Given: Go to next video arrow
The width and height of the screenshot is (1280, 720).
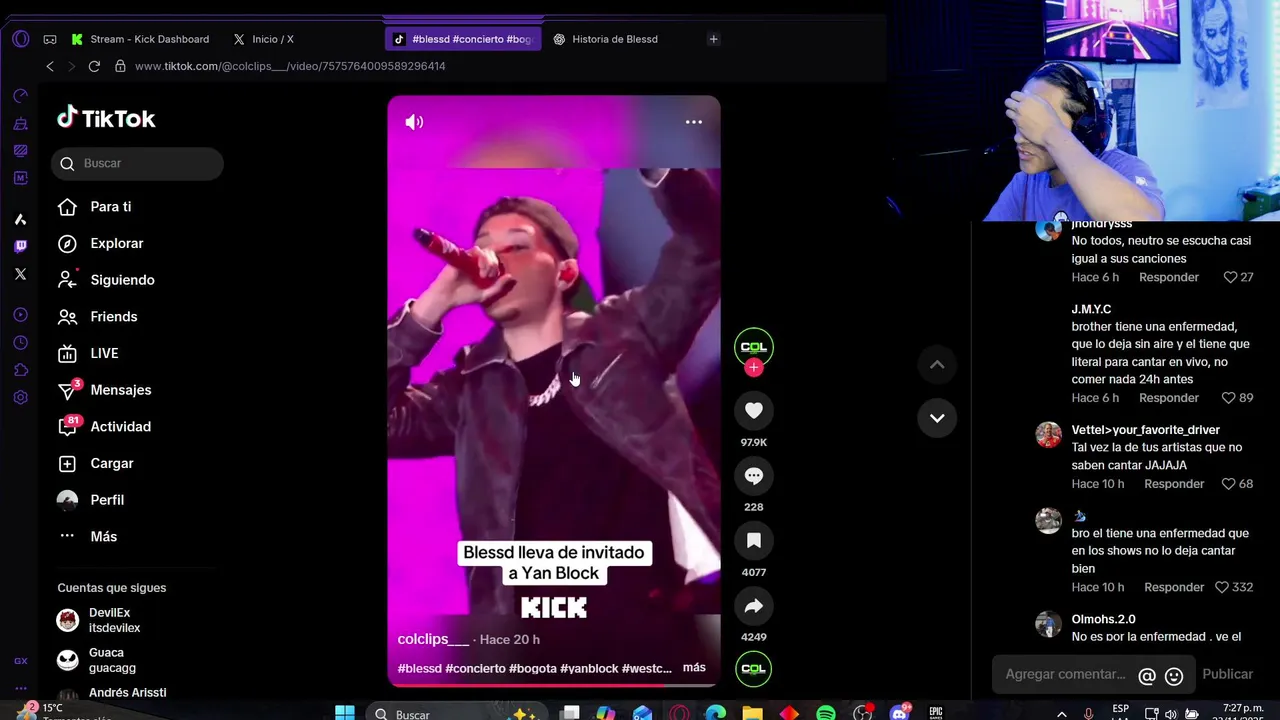Looking at the screenshot, I should click(x=937, y=418).
